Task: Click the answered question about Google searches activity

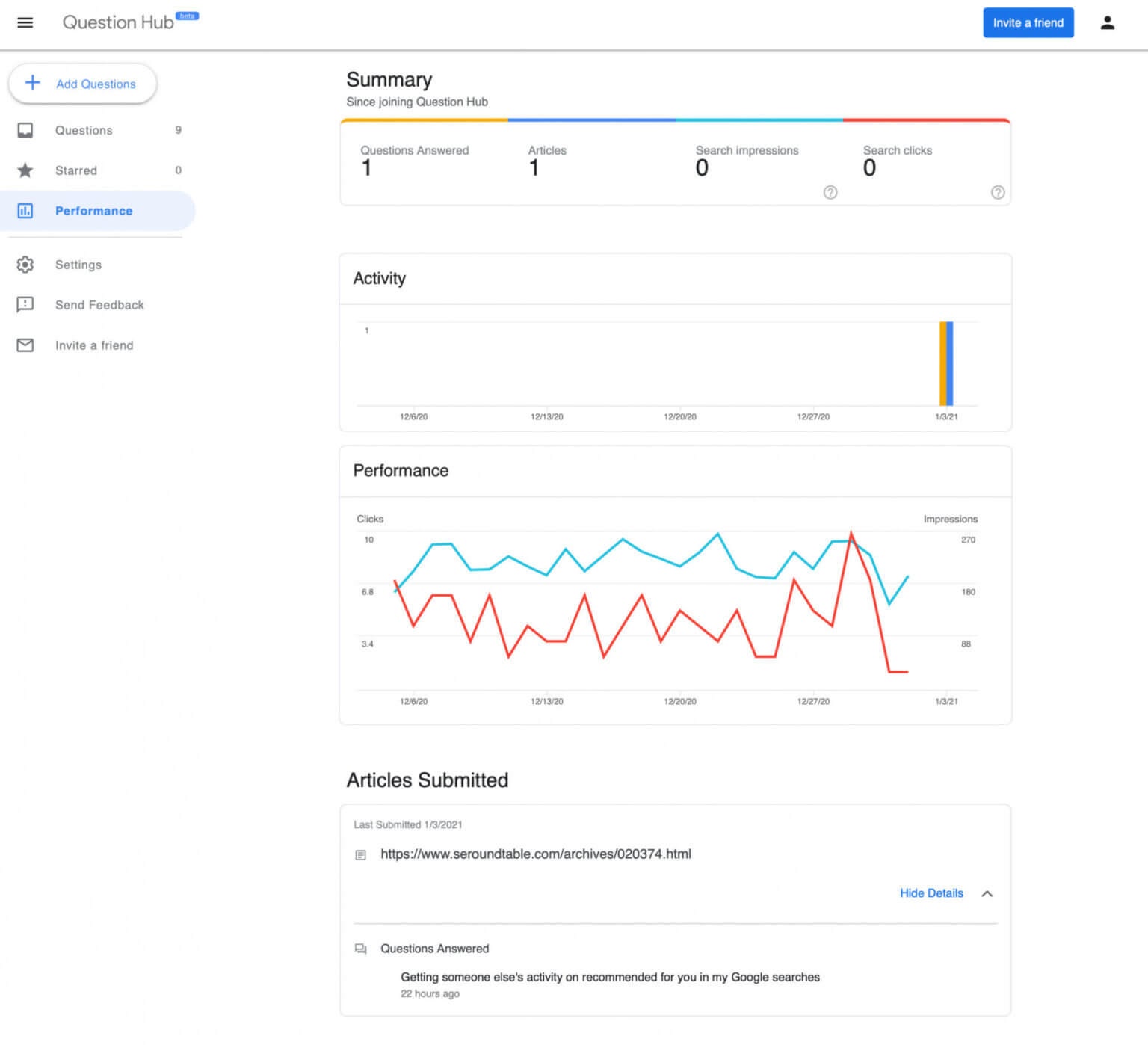Action: click(x=609, y=978)
